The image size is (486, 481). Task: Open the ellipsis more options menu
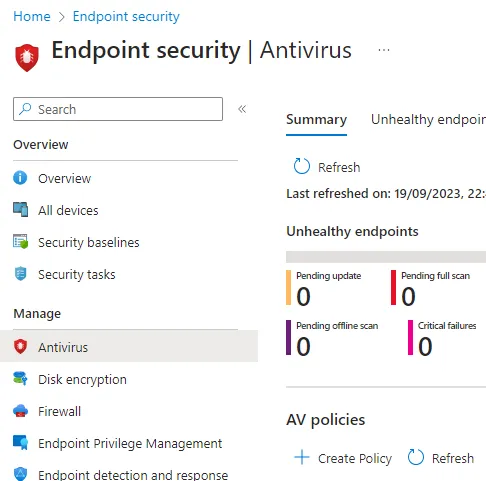(384, 50)
